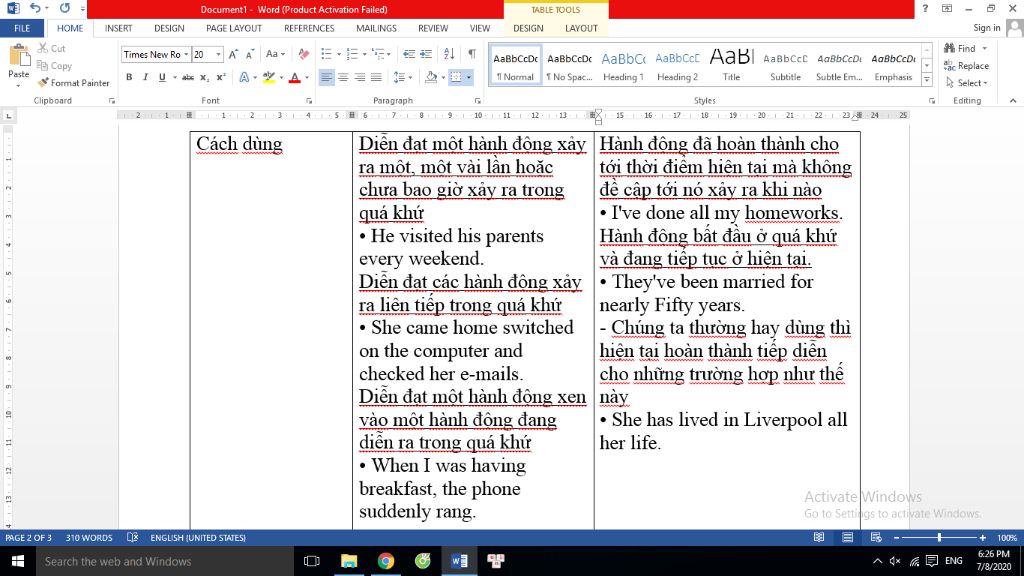Open the Table Tools LAYOUT tab
The width and height of the screenshot is (1024, 576).
click(581, 28)
